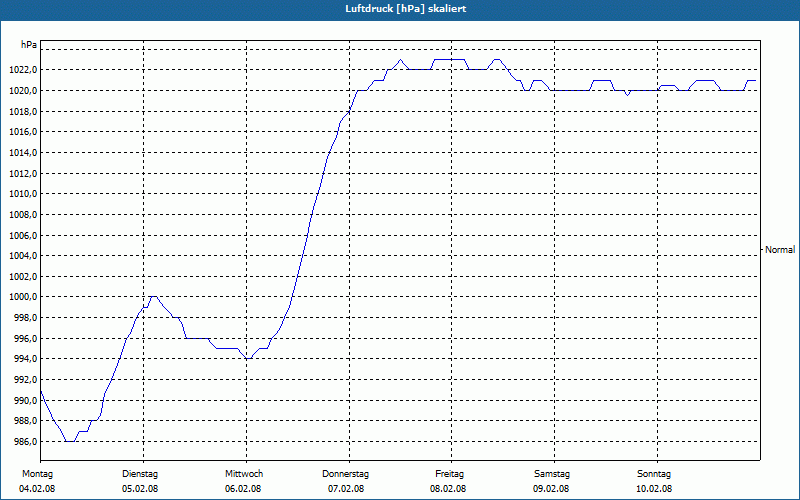The height and width of the screenshot is (500, 800).
Task: Click the 1020,0 y-axis value
Action: point(23,91)
